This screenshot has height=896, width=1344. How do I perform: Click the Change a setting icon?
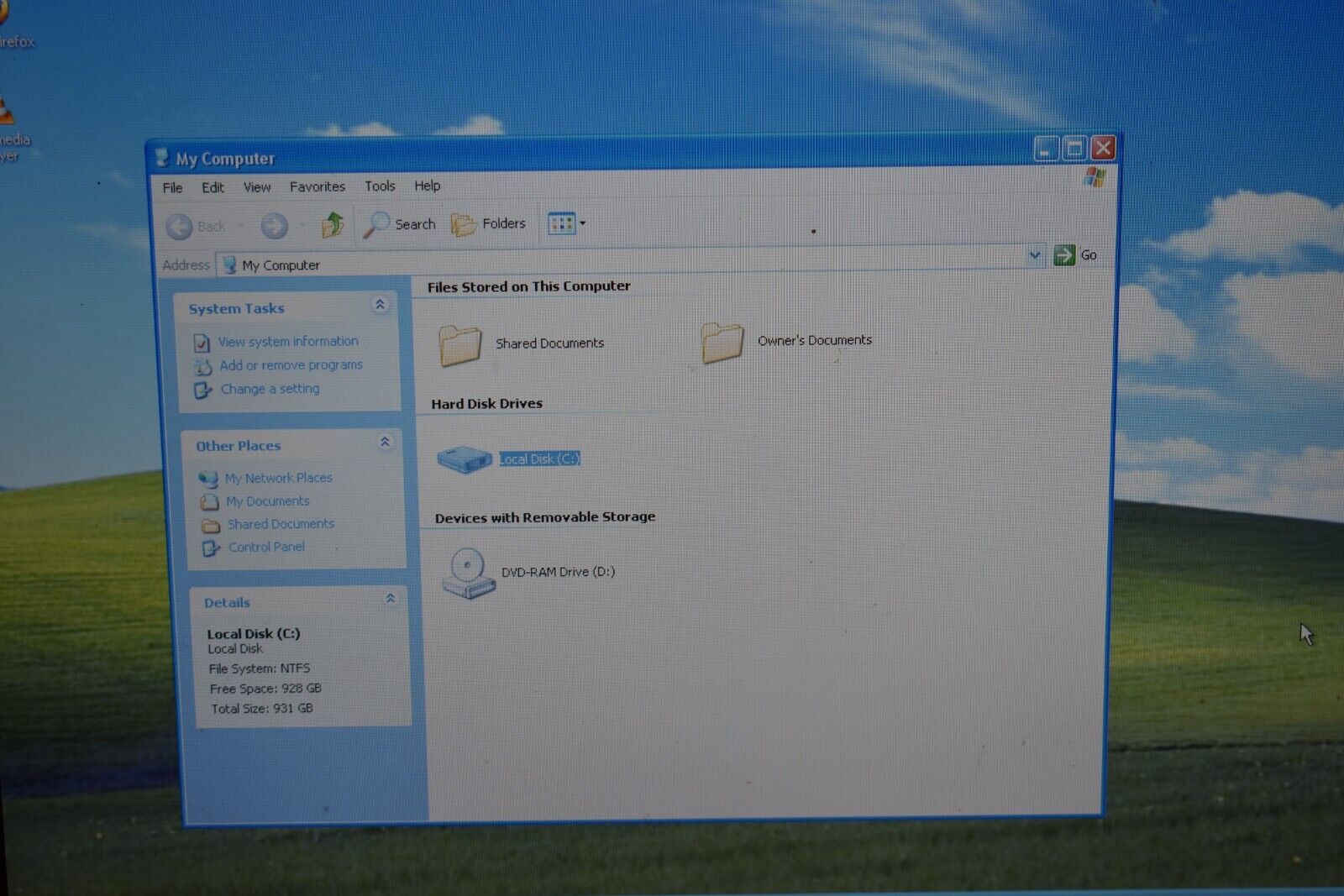point(202,390)
